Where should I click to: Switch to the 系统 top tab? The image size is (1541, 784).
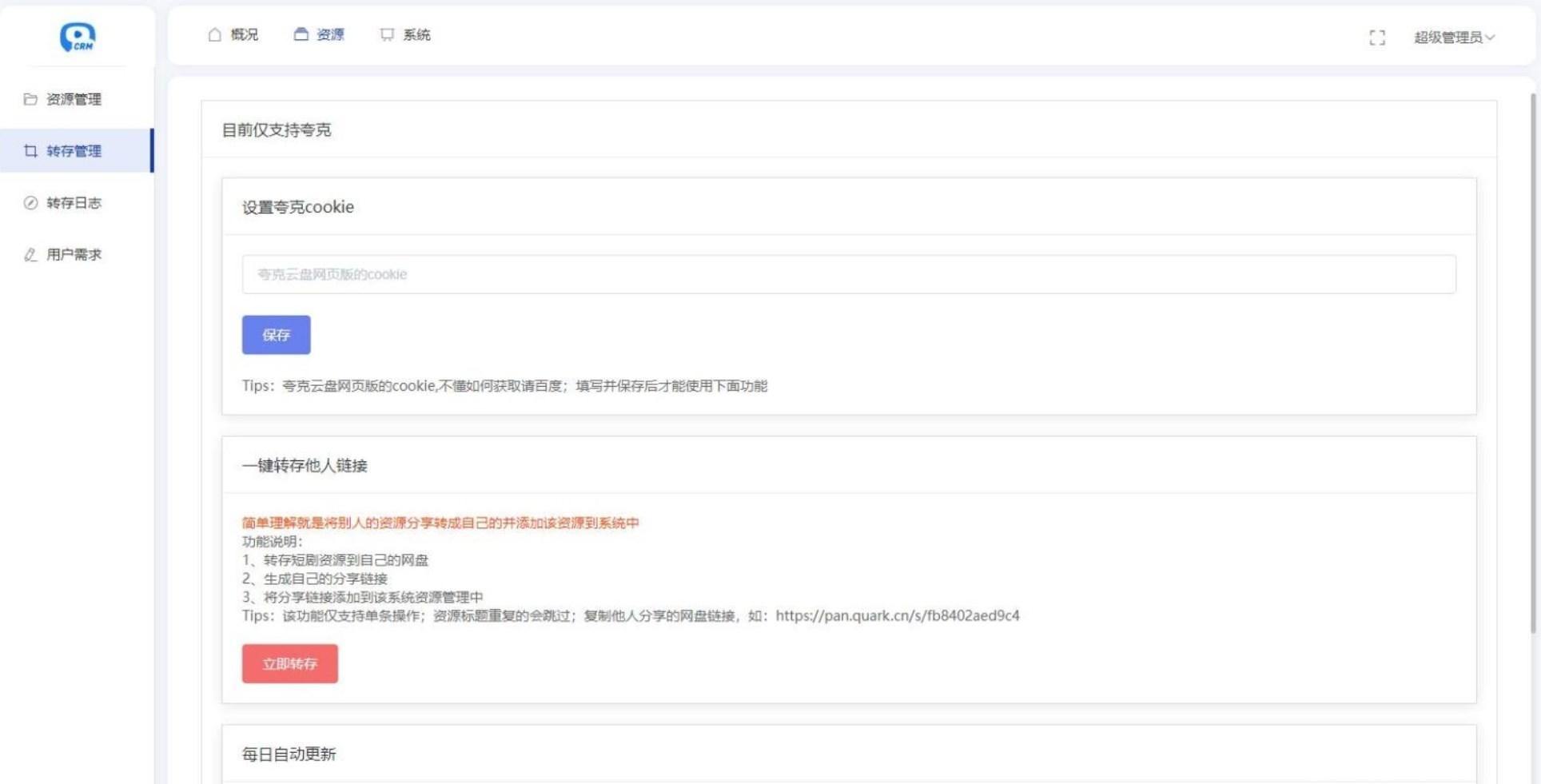(405, 34)
